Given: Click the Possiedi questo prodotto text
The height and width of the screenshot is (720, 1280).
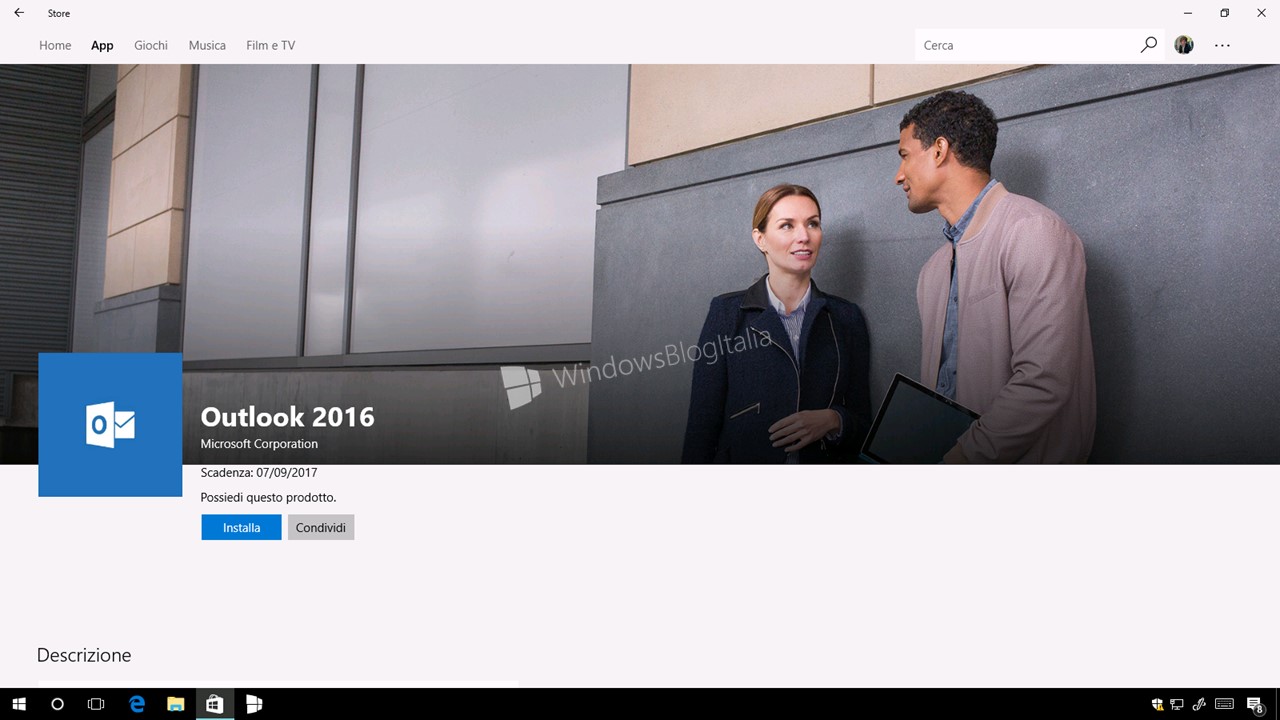Looking at the screenshot, I should pos(268,497).
